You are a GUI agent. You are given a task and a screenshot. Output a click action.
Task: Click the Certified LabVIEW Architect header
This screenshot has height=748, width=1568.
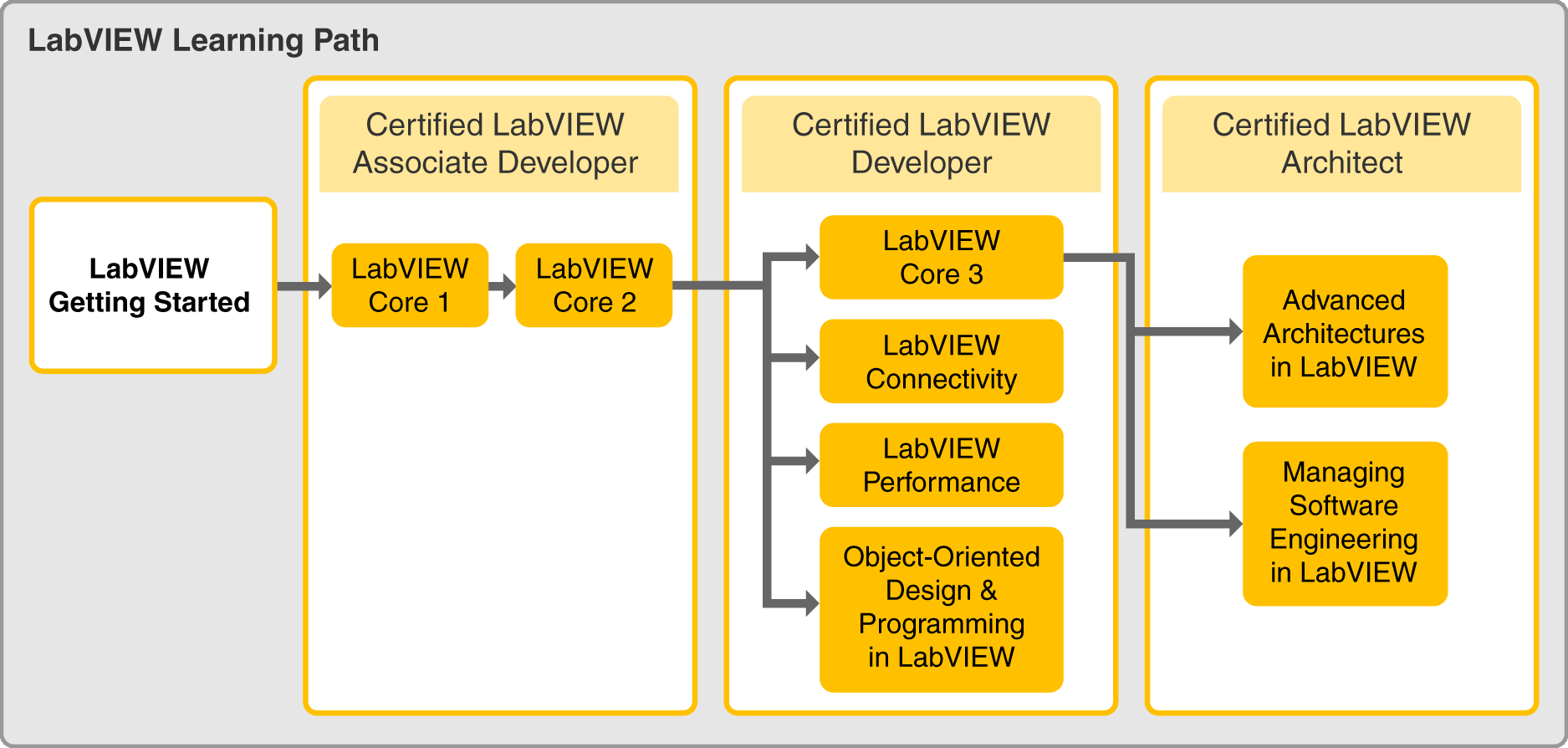1341,144
